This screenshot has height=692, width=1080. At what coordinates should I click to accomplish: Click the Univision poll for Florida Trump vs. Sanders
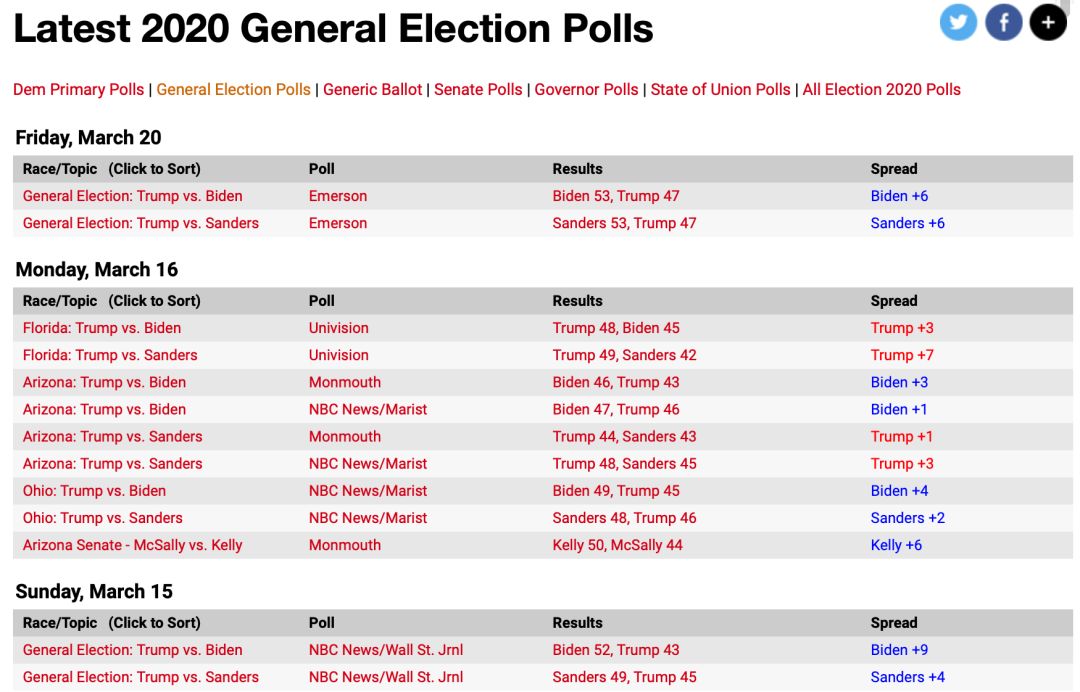[x=338, y=355]
